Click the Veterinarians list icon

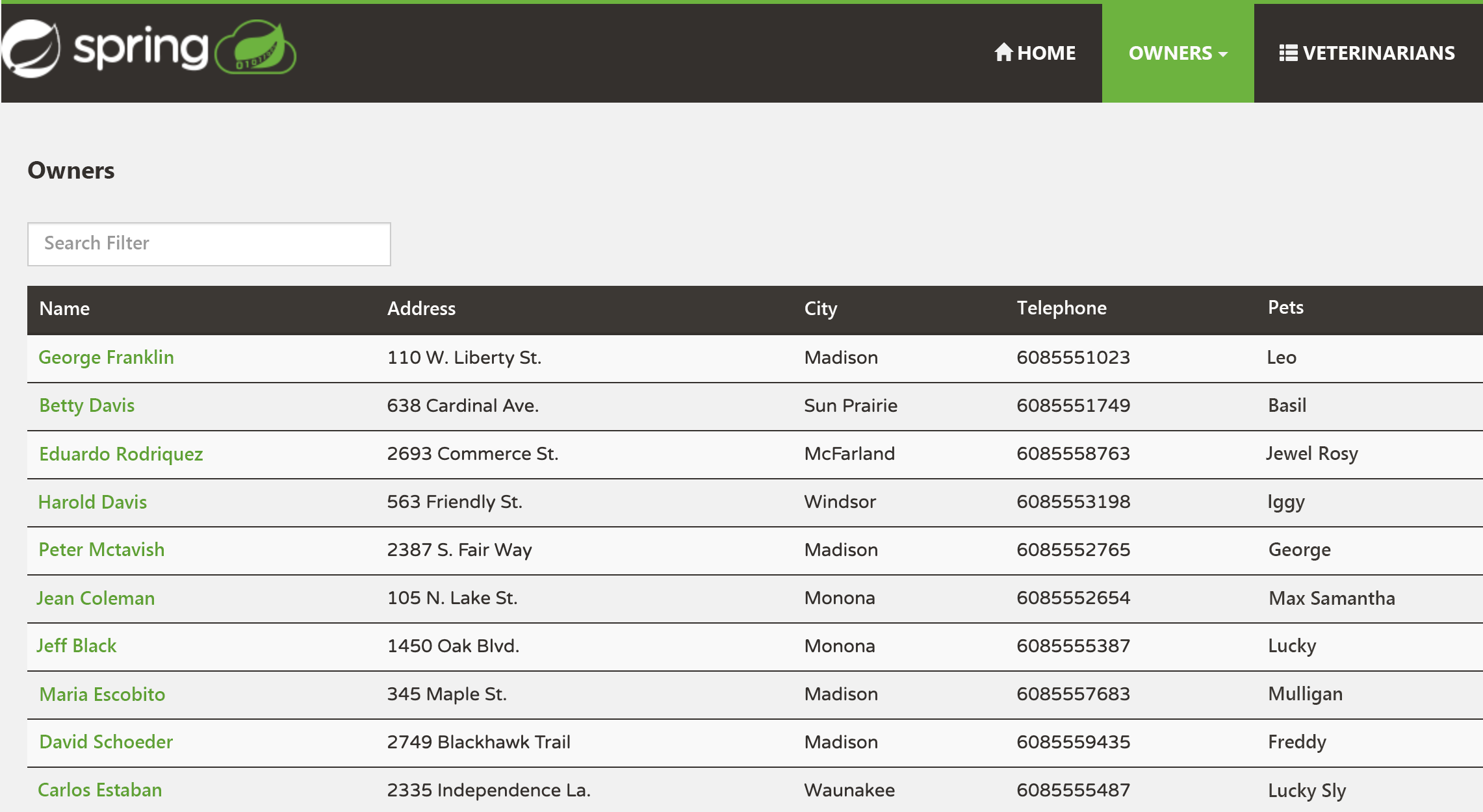click(x=1287, y=53)
